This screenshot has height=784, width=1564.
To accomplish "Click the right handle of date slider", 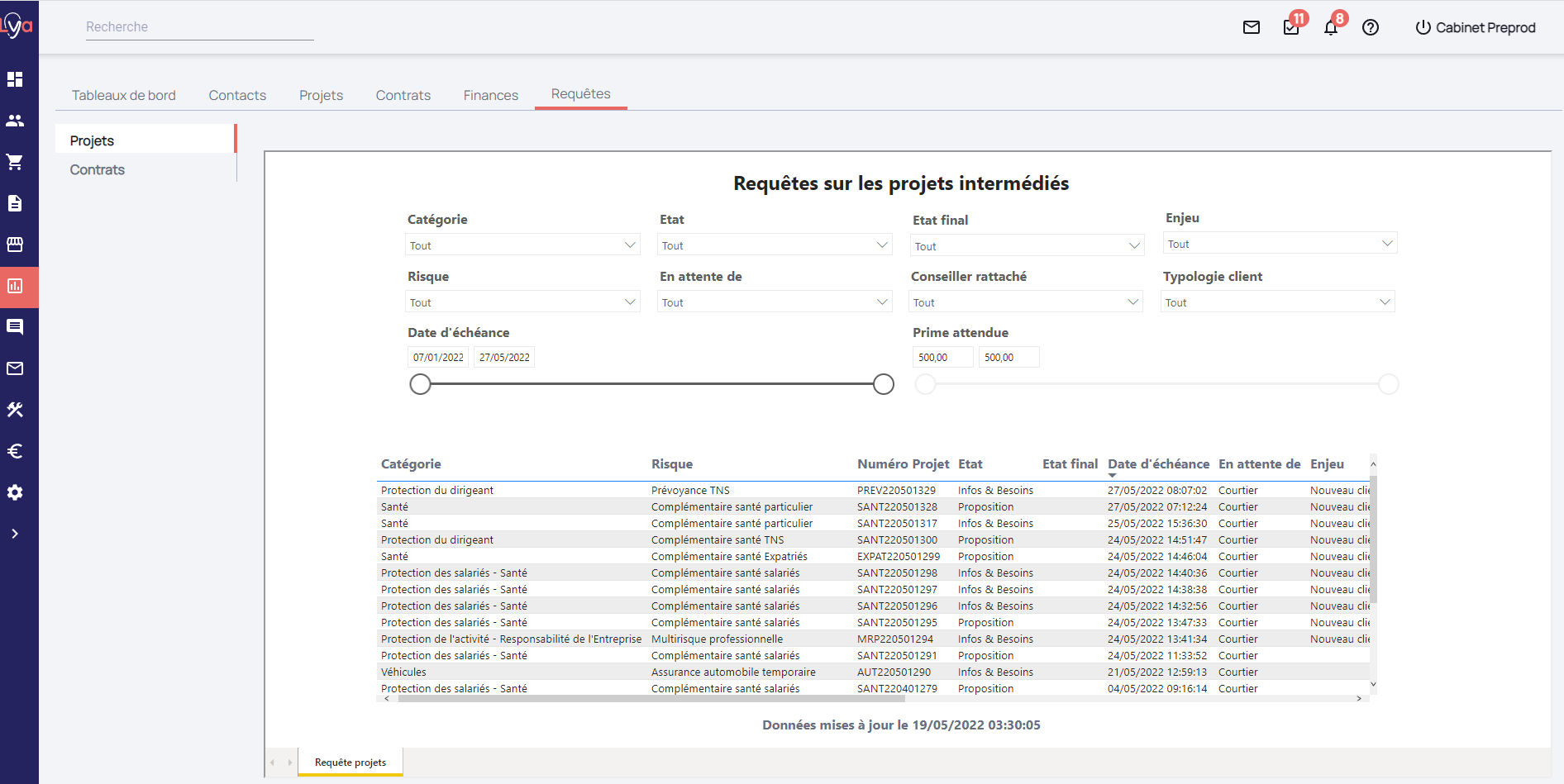I will click(884, 384).
